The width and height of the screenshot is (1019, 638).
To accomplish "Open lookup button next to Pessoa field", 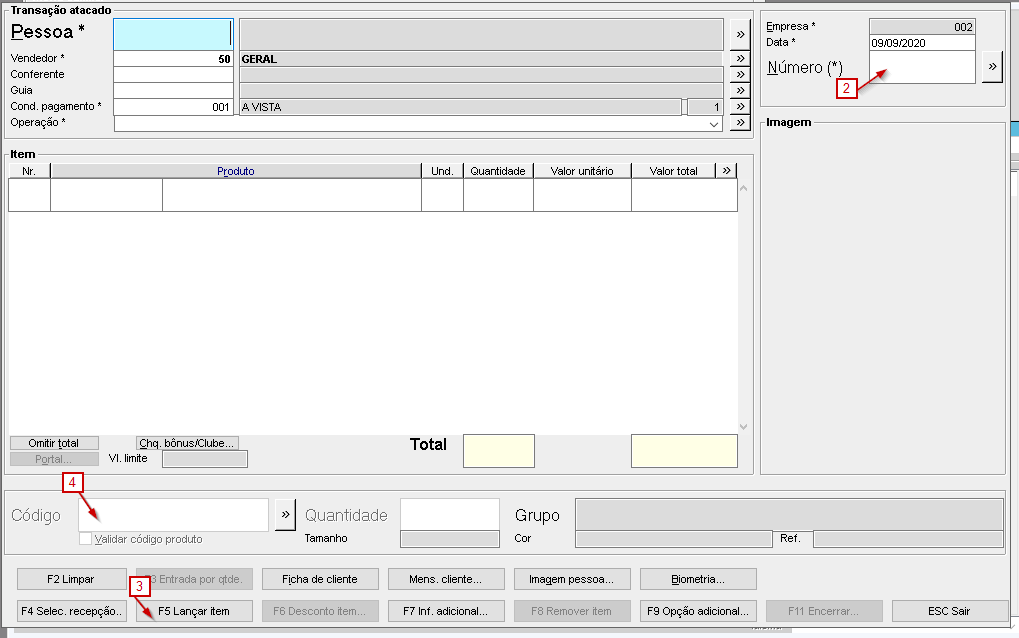I will click(740, 34).
